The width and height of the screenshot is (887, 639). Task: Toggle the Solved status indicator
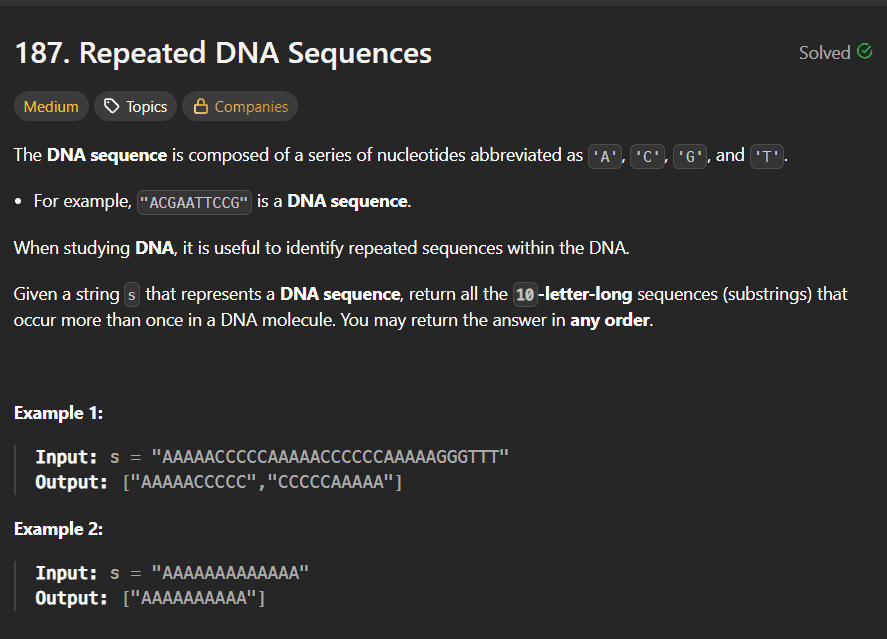[x=836, y=52]
